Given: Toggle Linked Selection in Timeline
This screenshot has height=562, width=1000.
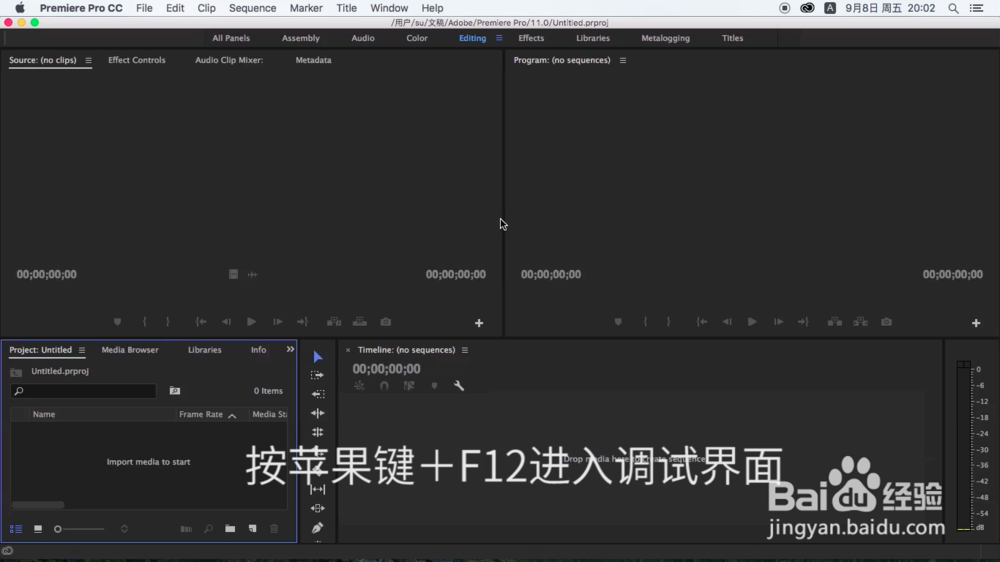Looking at the screenshot, I should (x=409, y=386).
